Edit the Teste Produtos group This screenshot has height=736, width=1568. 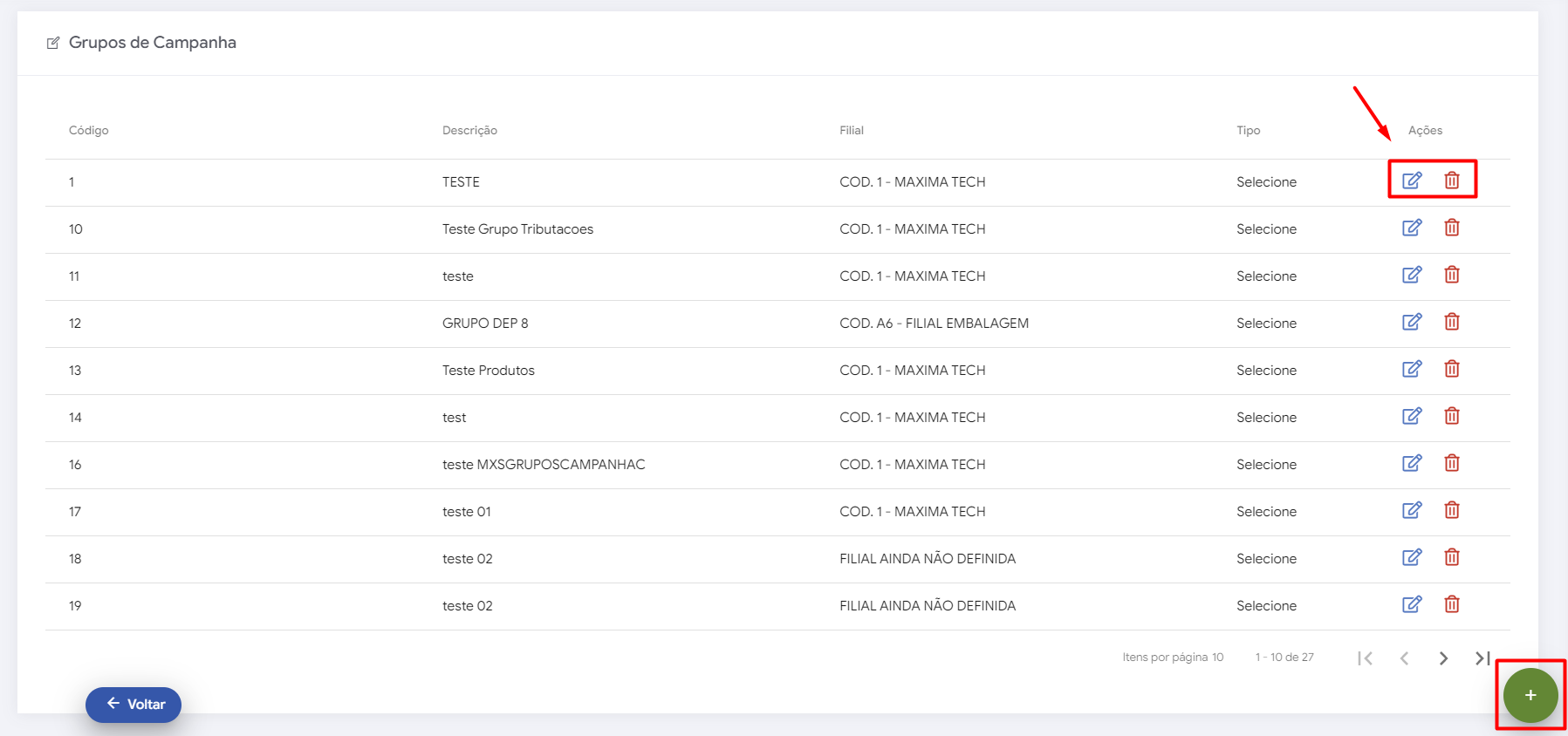point(1412,369)
